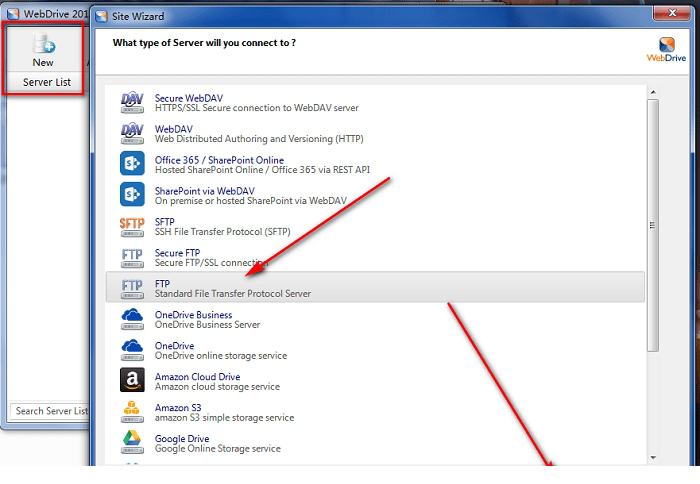Click the OneDrive Business cloud icon
The image size is (700, 484).
pyautogui.click(x=132, y=319)
